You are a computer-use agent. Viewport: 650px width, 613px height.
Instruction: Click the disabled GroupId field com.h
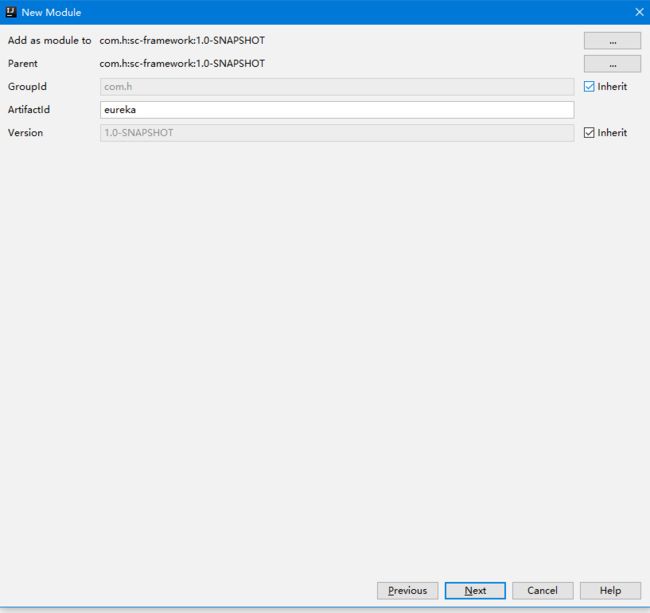pos(337,87)
